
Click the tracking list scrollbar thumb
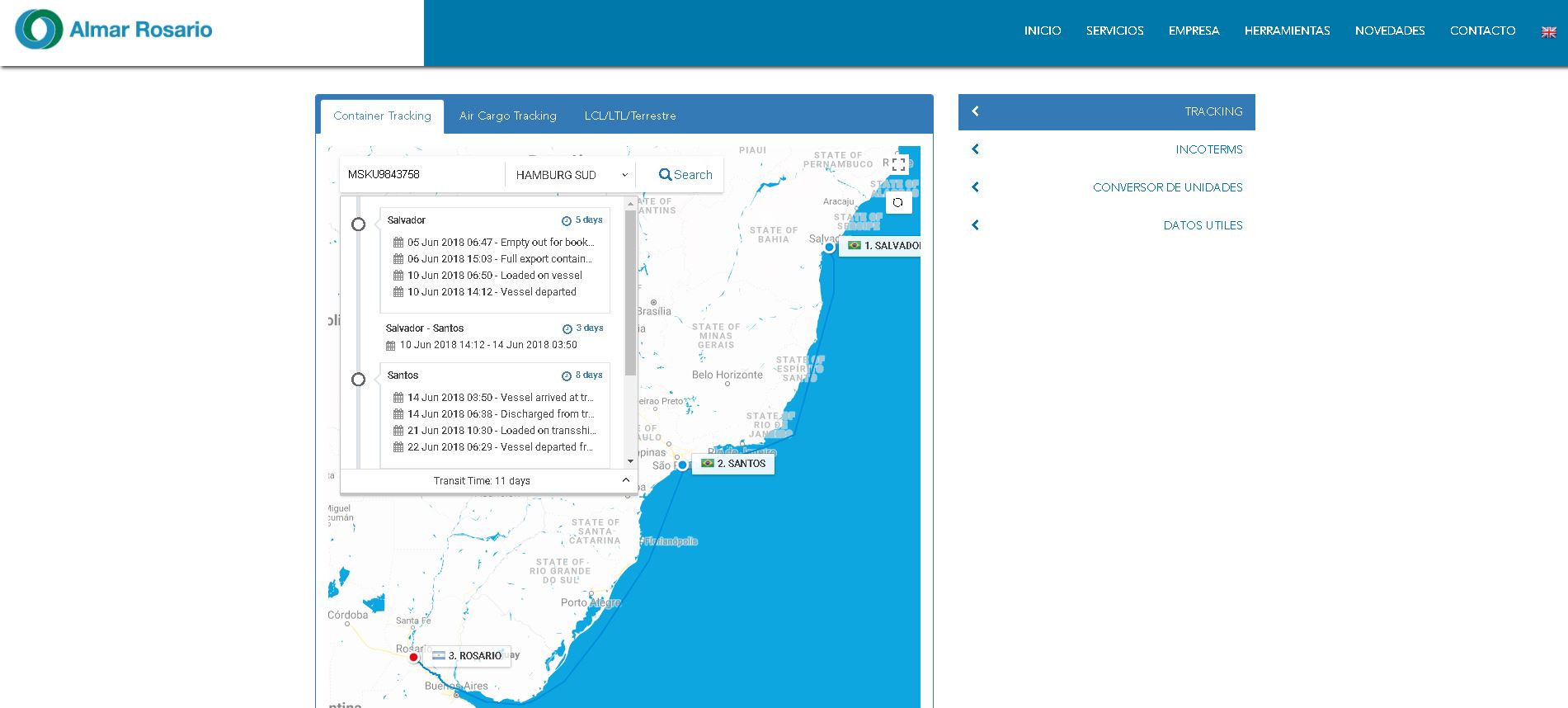pyautogui.click(x=630, y=293)
